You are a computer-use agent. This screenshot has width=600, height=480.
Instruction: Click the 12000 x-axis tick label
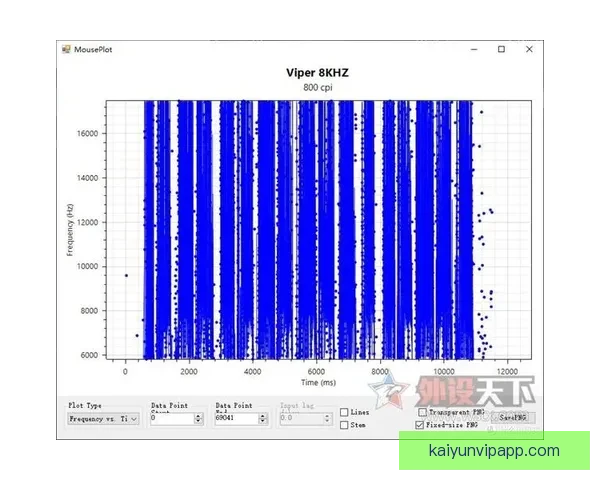(507, 371)
